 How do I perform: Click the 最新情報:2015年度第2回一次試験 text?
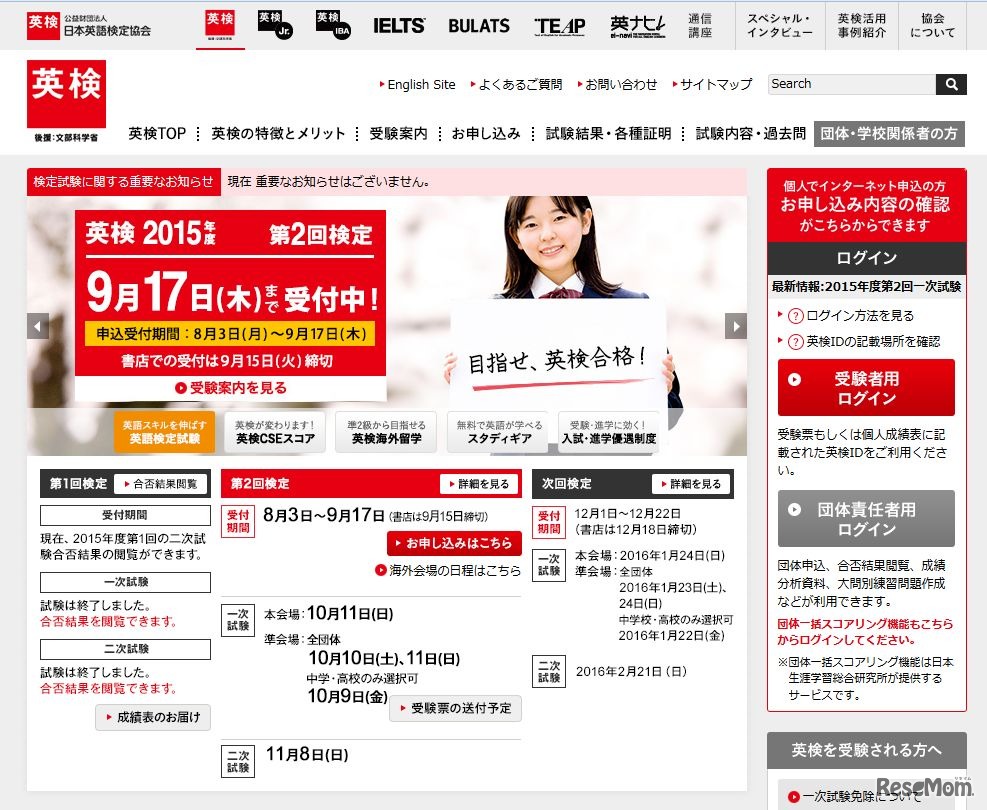pos(866,287)
